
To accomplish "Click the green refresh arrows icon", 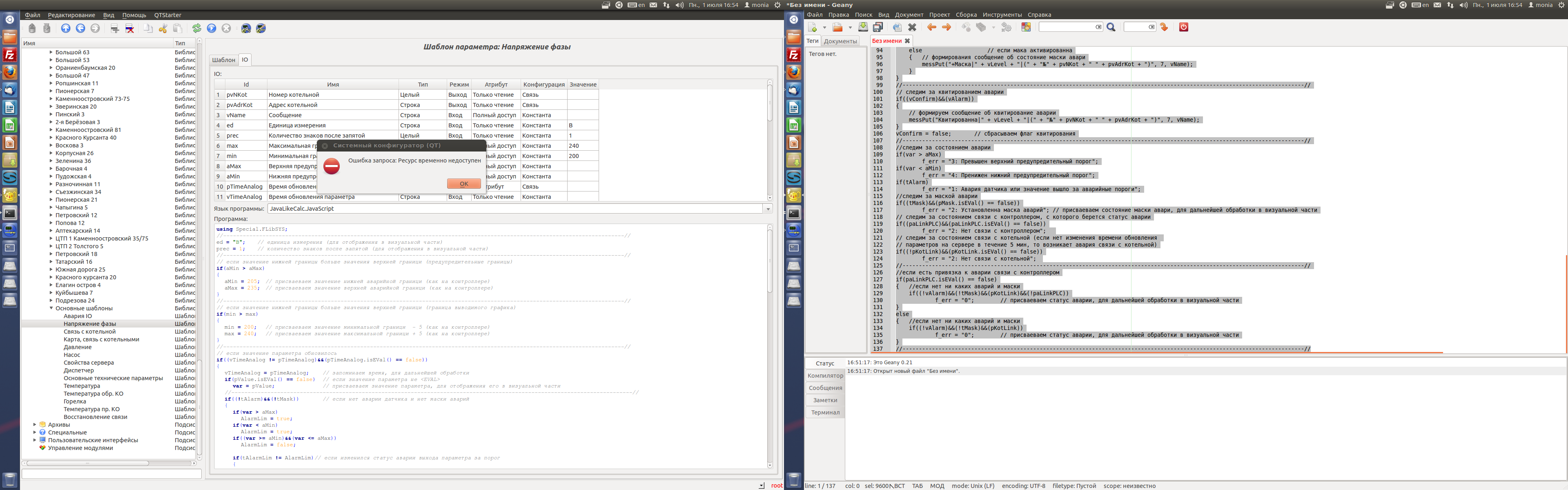I will (196, 29).
